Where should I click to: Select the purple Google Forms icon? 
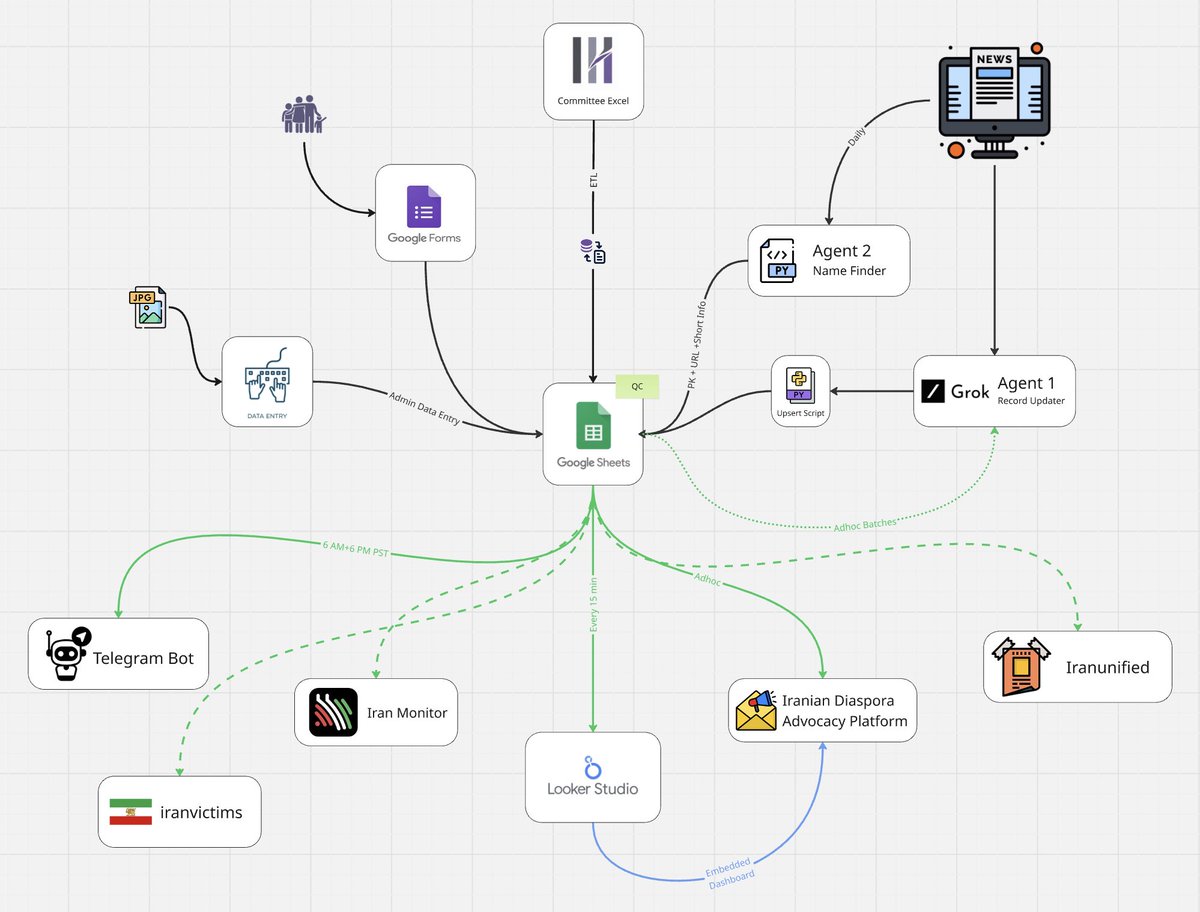coord(424,206)
